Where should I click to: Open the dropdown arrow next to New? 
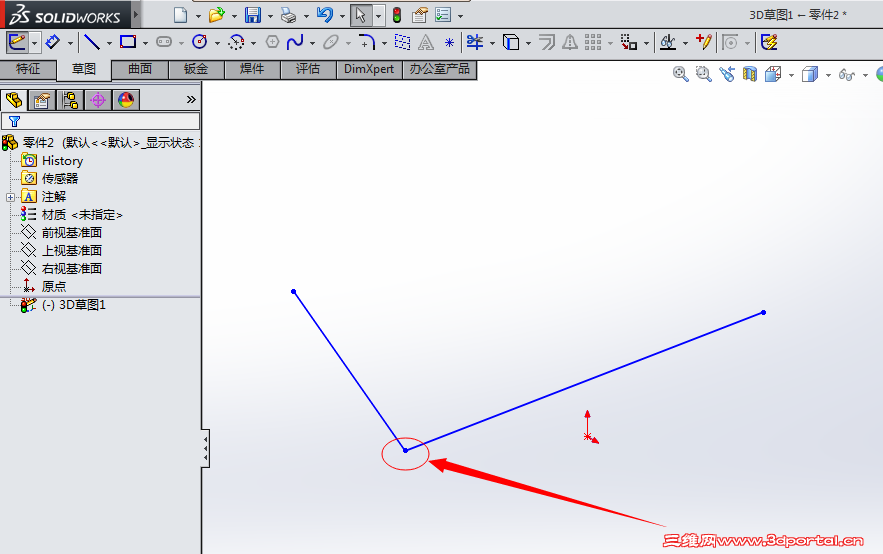(198, 16)
